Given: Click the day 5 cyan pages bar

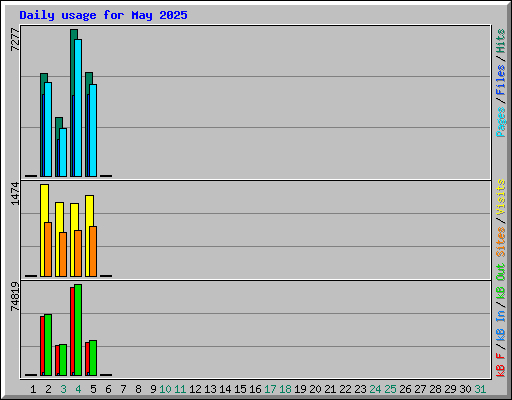Looking at the screenshot, I should pos(93,130).
